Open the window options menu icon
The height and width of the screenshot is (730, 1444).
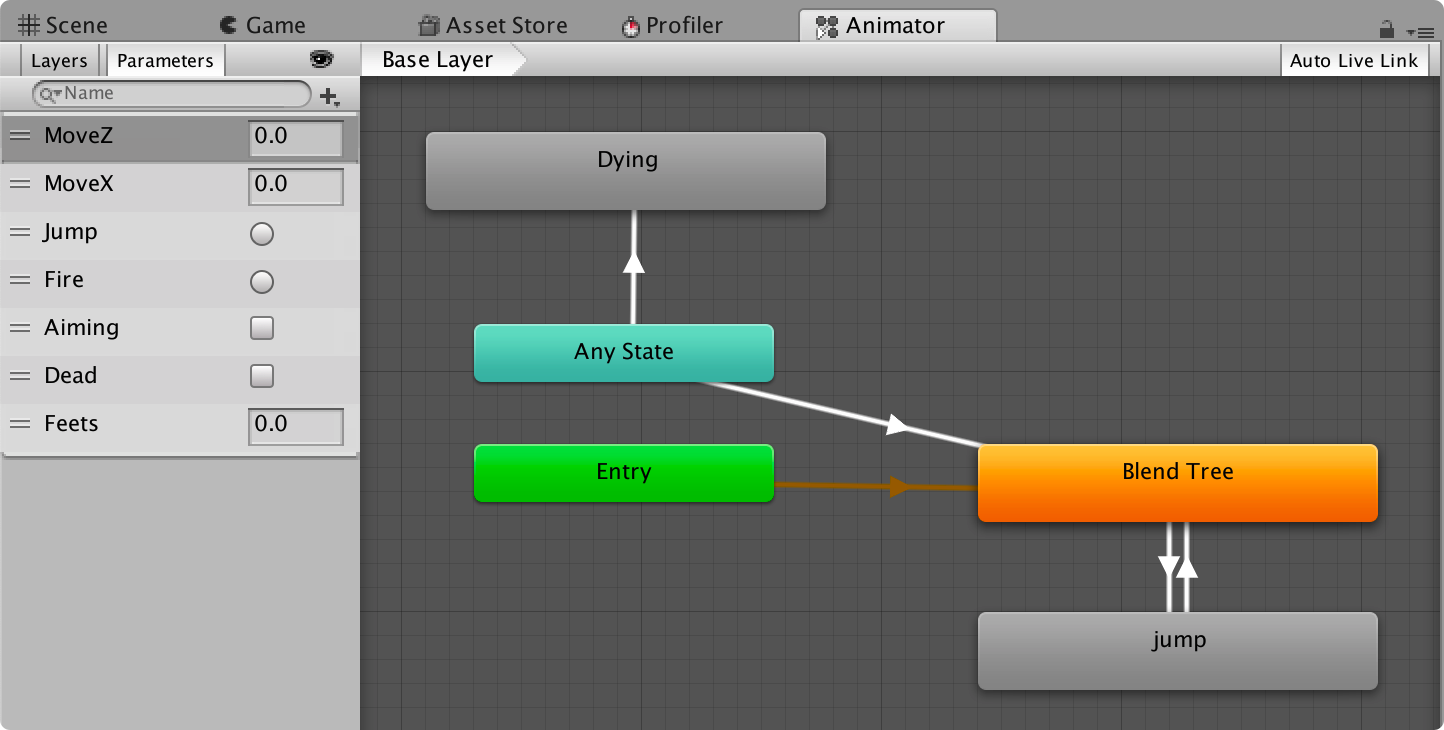(x=1420, y=32)
